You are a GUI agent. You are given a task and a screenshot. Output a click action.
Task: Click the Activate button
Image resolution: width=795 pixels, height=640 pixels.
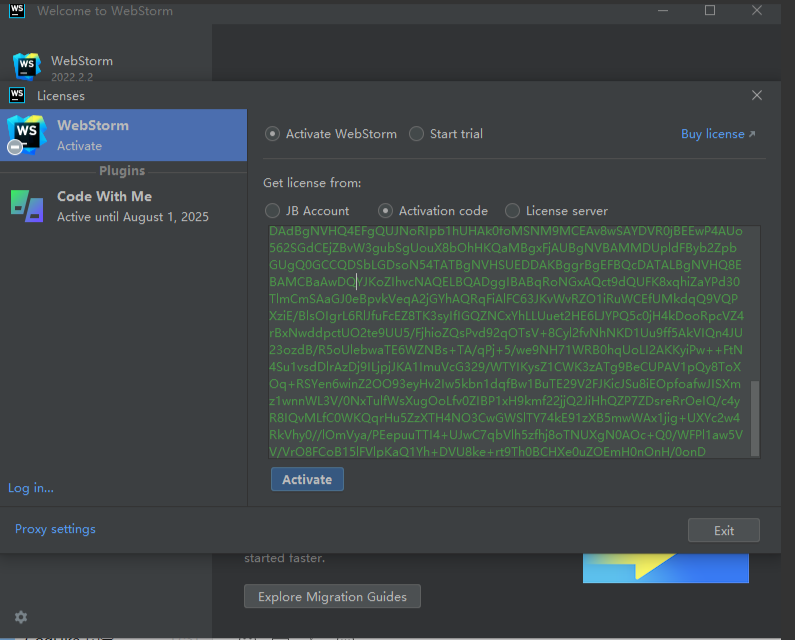pyautogui.click(x=307, y=479)
